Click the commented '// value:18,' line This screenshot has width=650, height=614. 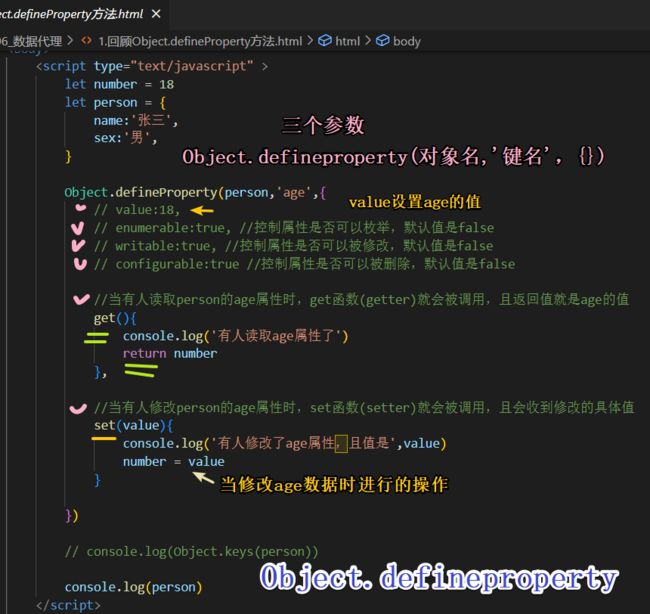tap(137, 210)
